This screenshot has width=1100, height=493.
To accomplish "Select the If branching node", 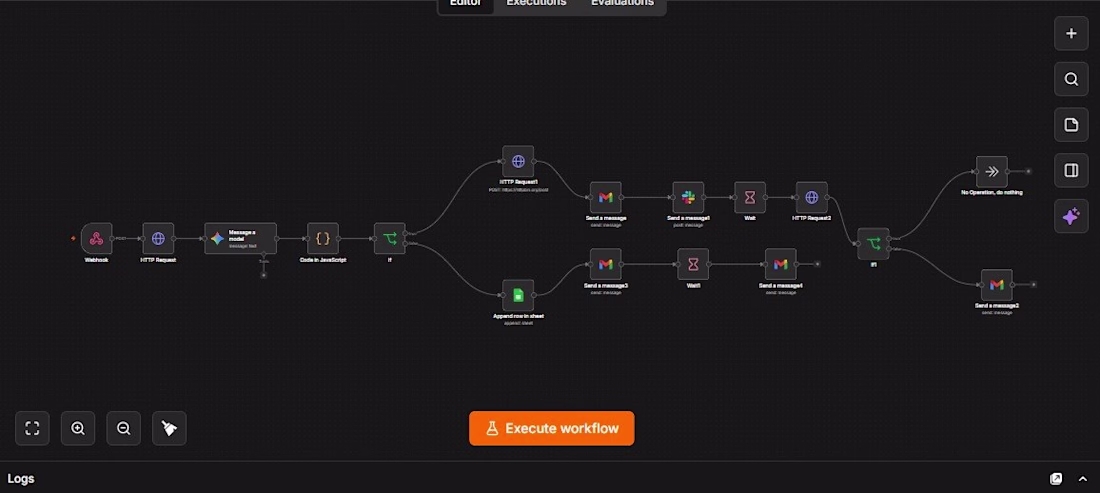I will [x=390, y=238].
